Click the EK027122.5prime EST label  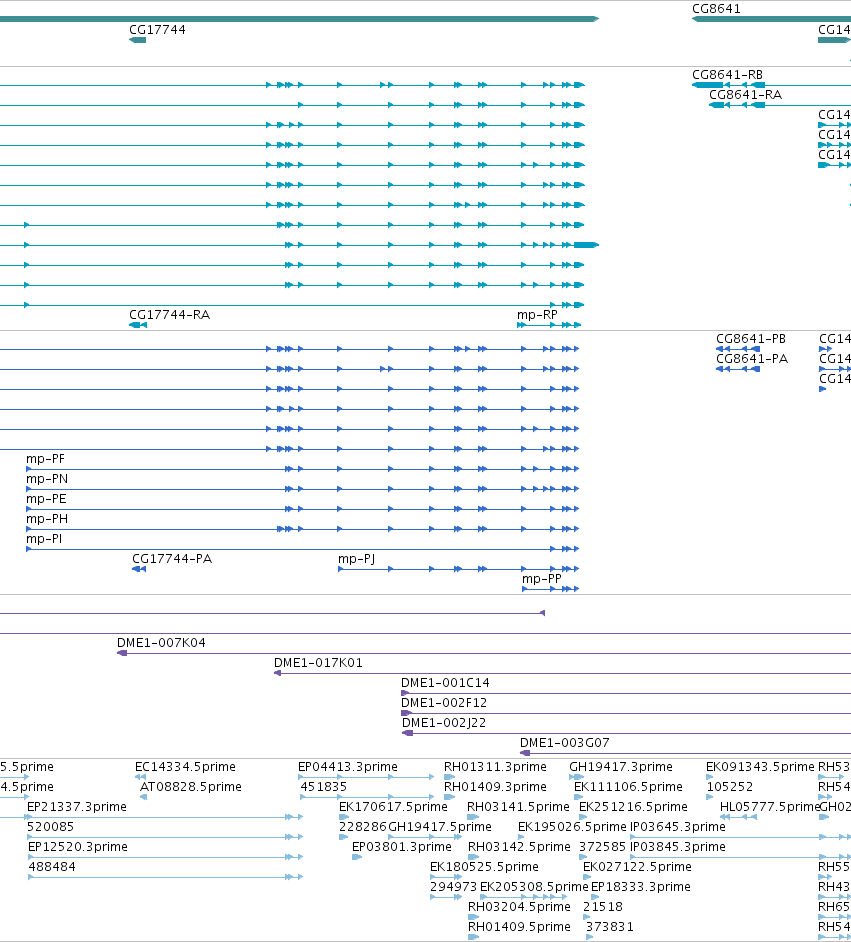coord(637,867)
